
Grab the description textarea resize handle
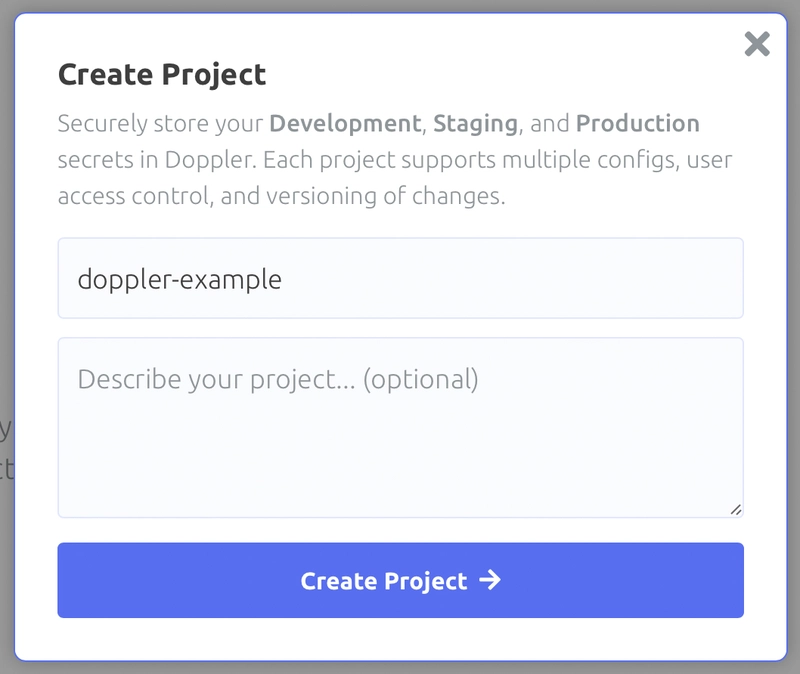coord(736,510)
